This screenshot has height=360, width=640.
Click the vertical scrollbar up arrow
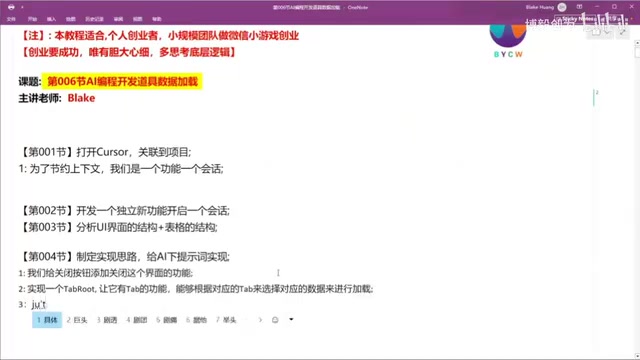[x=637, y=43]
